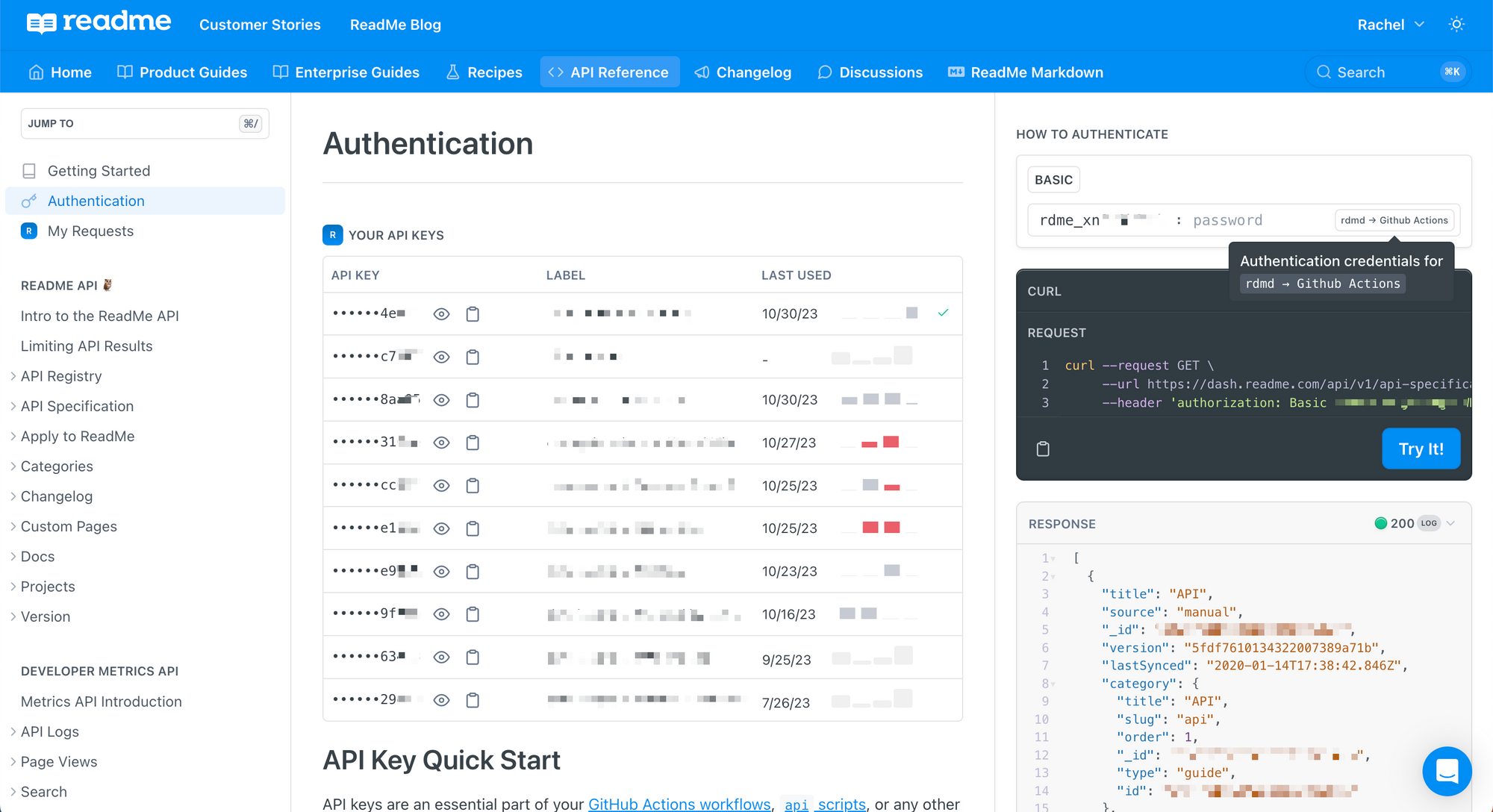This screenshot has width=1493, height=812.
Task: Select the API Reference tab
Action: click(610, 72)
